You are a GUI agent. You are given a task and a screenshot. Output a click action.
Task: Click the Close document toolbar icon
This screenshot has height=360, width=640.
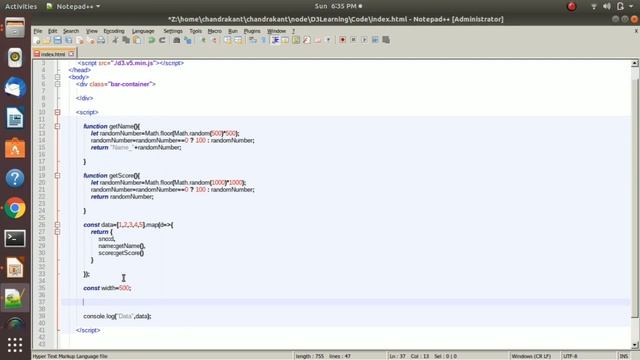(80, 40)
